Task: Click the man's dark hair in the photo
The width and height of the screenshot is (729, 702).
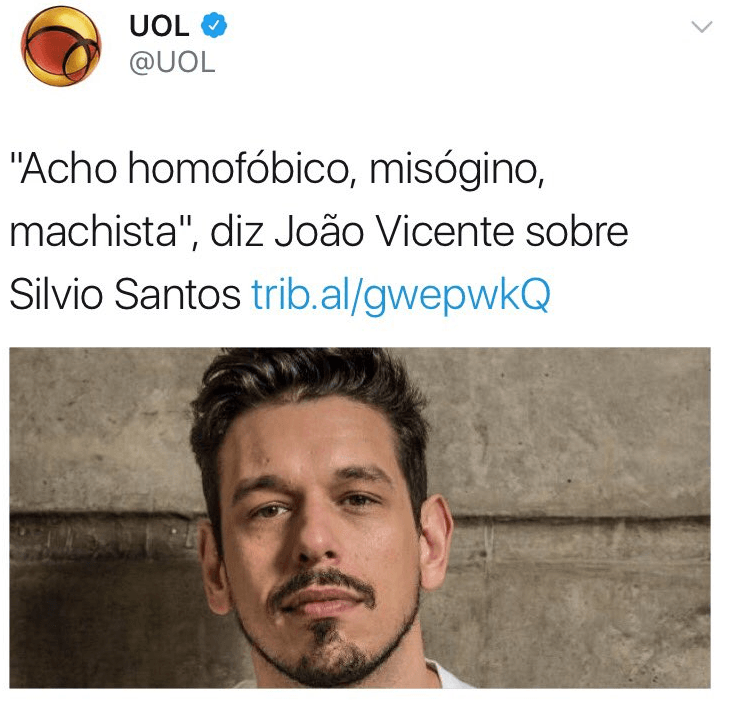Action: 309,384
